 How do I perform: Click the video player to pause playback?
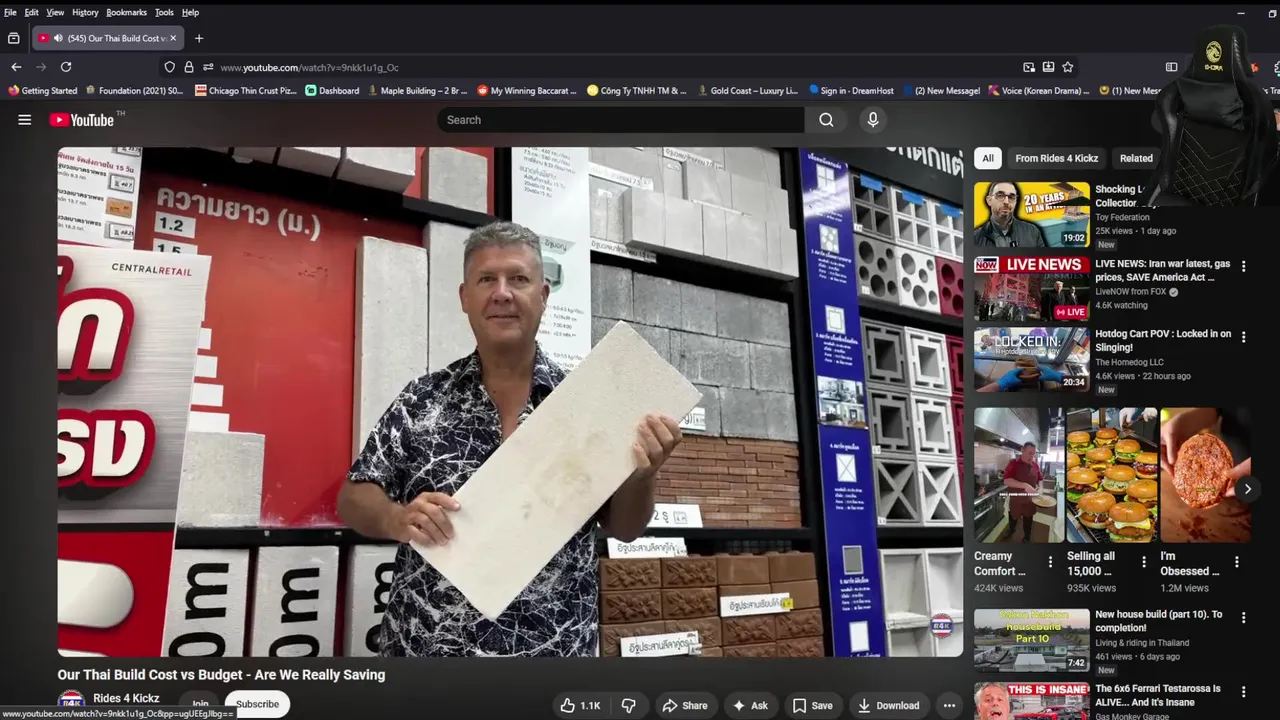tap(510, 402)
